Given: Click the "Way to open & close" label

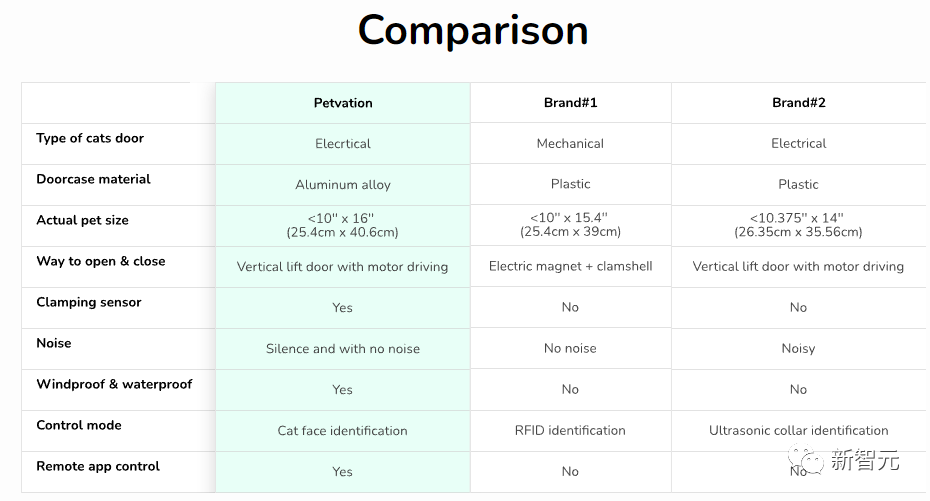Looking at the screenshot, I should tap(101, 262).
